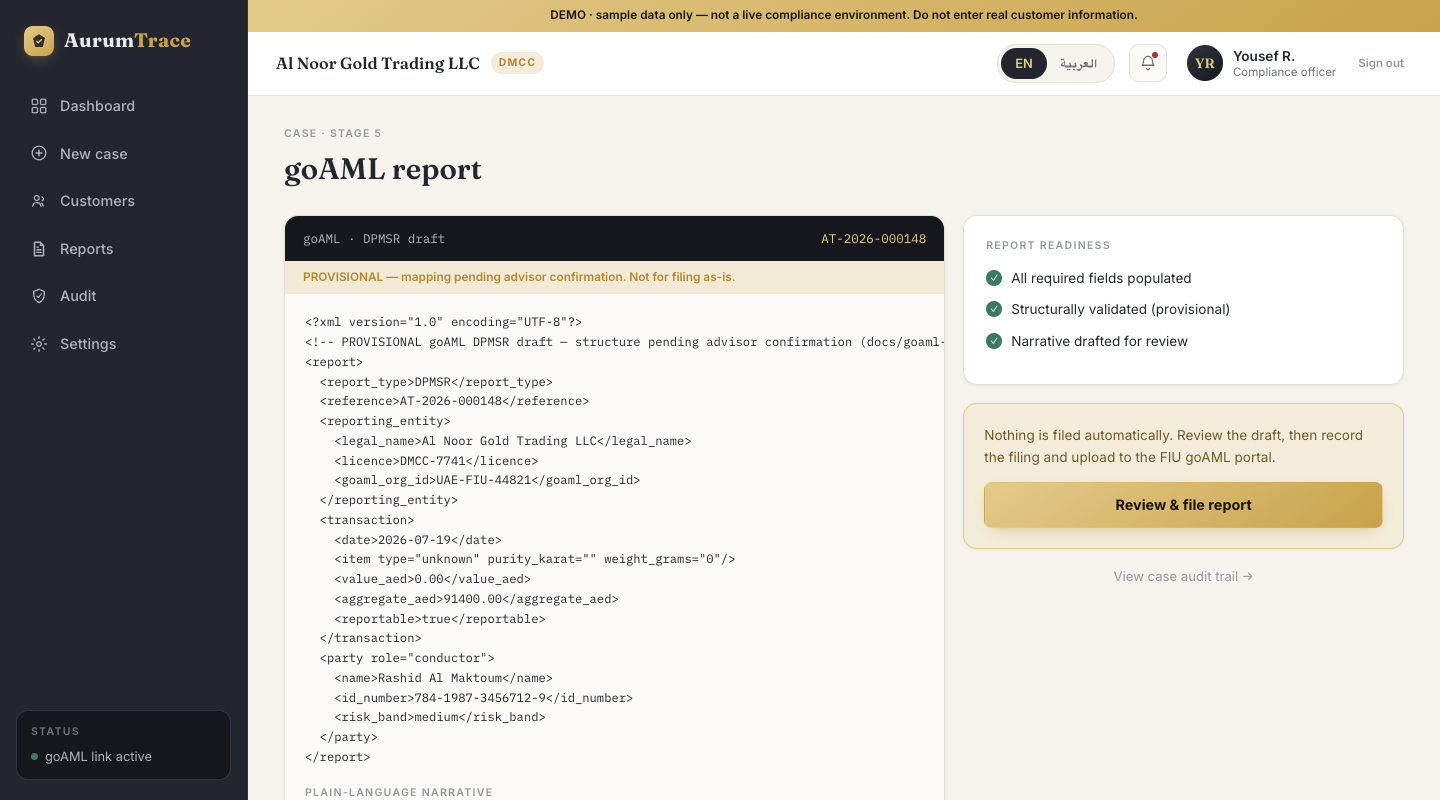1440x800 pixels.
Task: Click the Dashboard grid icon in sidebar
Action: click(39, 106)
